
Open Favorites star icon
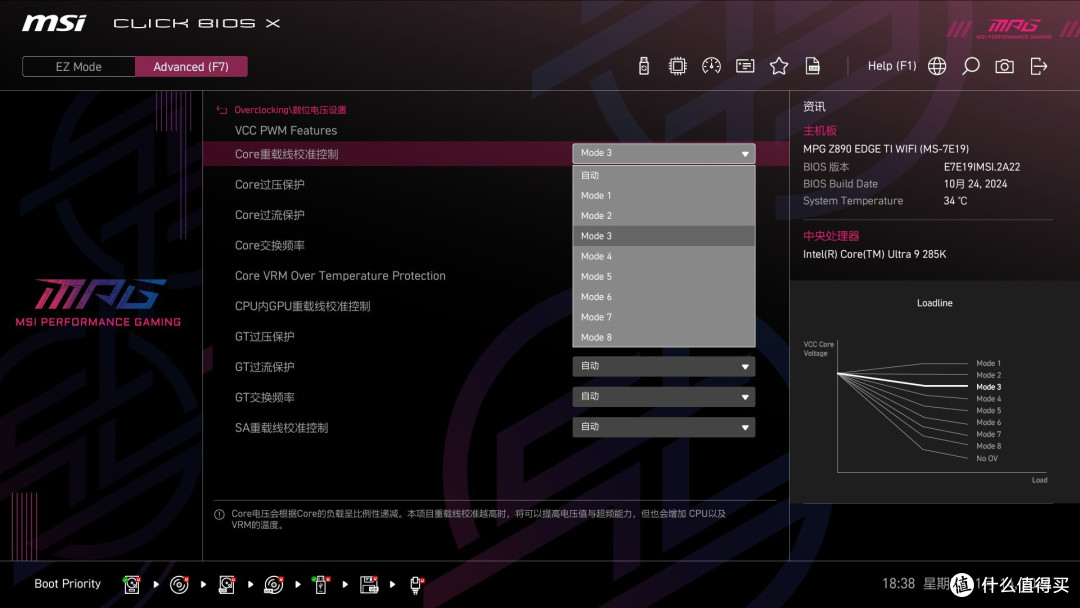tap(779, 66)
